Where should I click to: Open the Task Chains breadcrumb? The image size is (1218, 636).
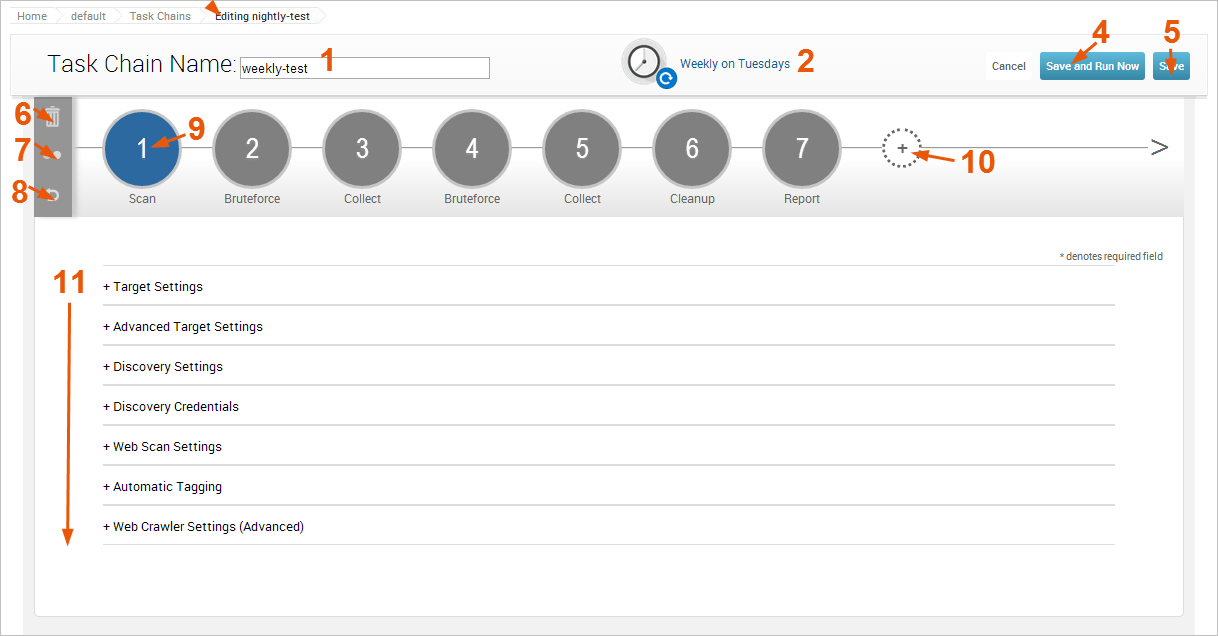pyautogui.click(x=160, y=16)
